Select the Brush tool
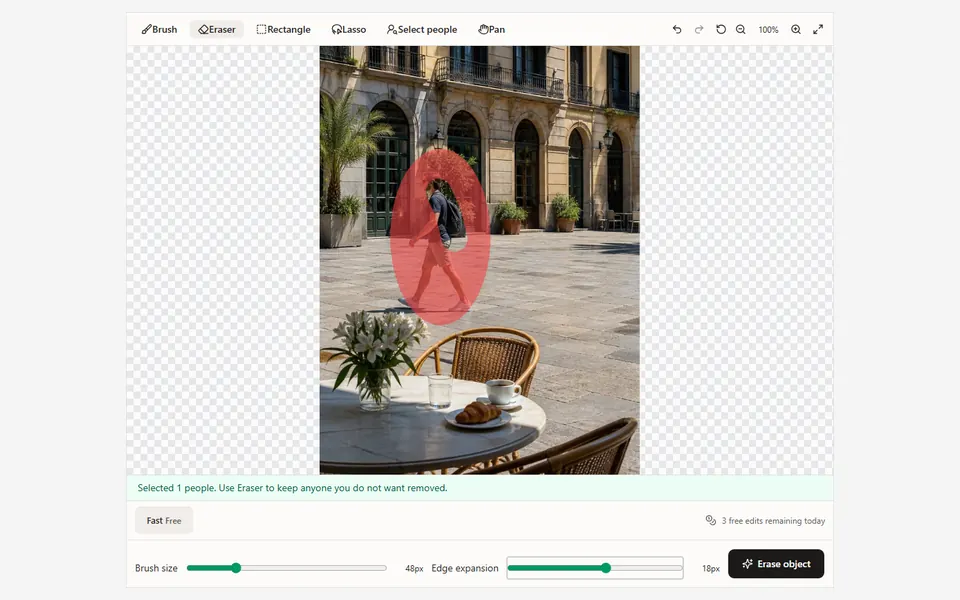The width and height of the screenshot is (960, 600). [159, 29]
